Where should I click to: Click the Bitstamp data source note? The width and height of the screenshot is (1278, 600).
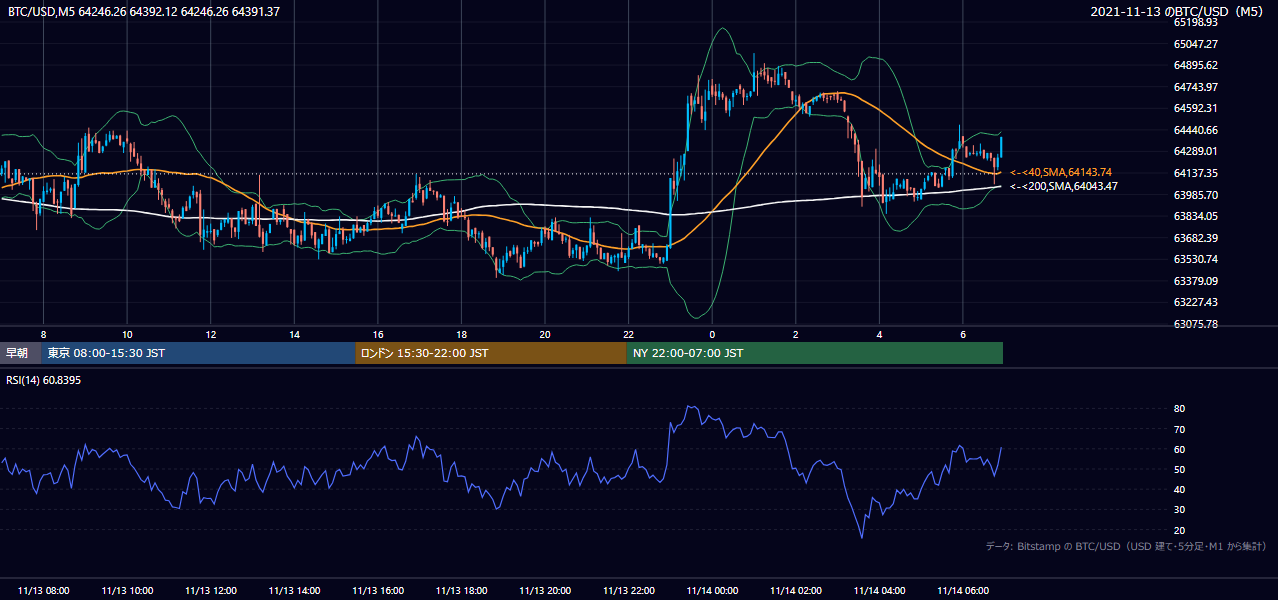coord(1126,546)
